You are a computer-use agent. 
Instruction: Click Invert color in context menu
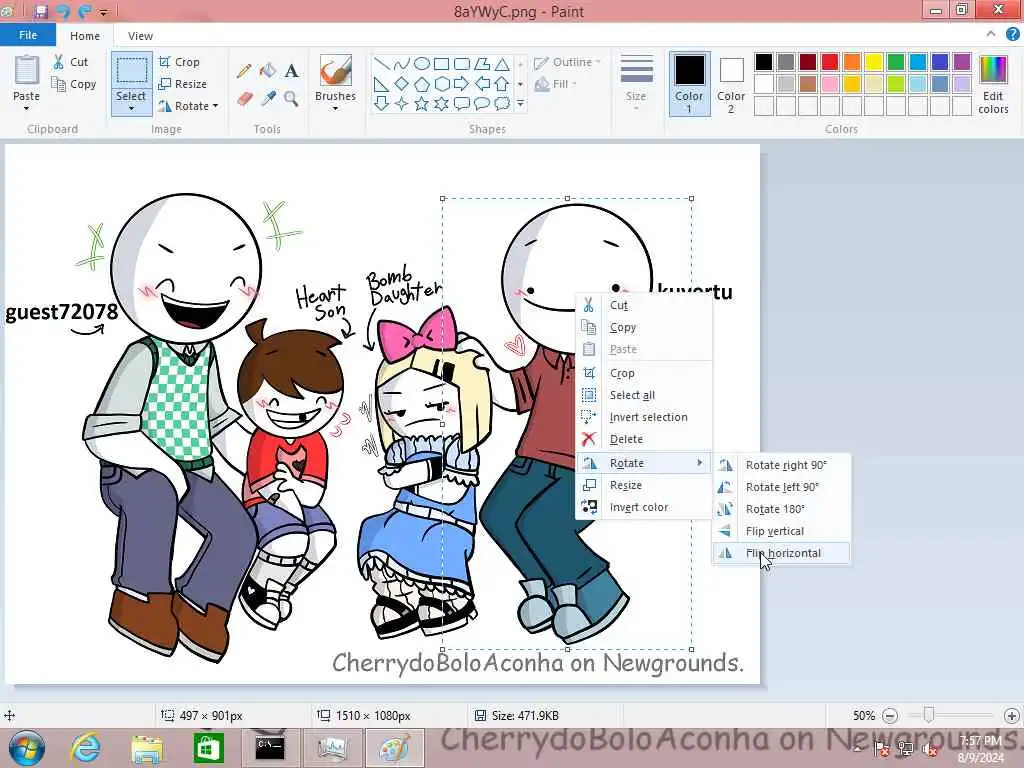(x=644, y=507)
